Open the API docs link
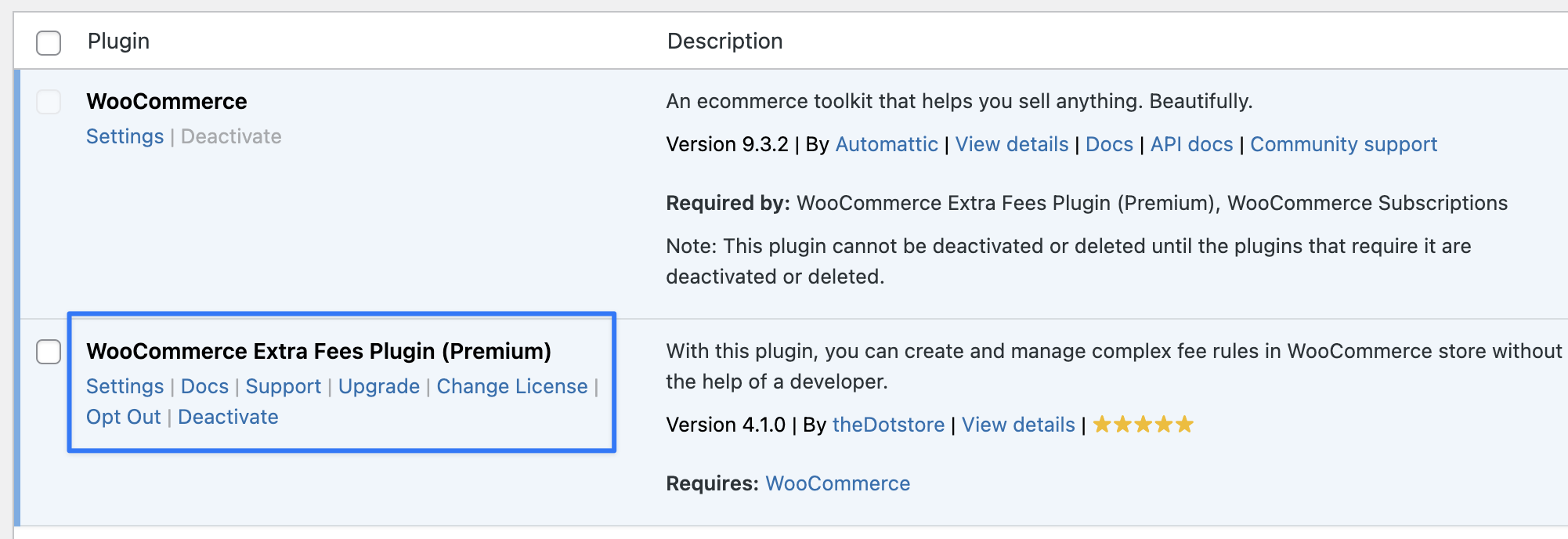 1191,144
